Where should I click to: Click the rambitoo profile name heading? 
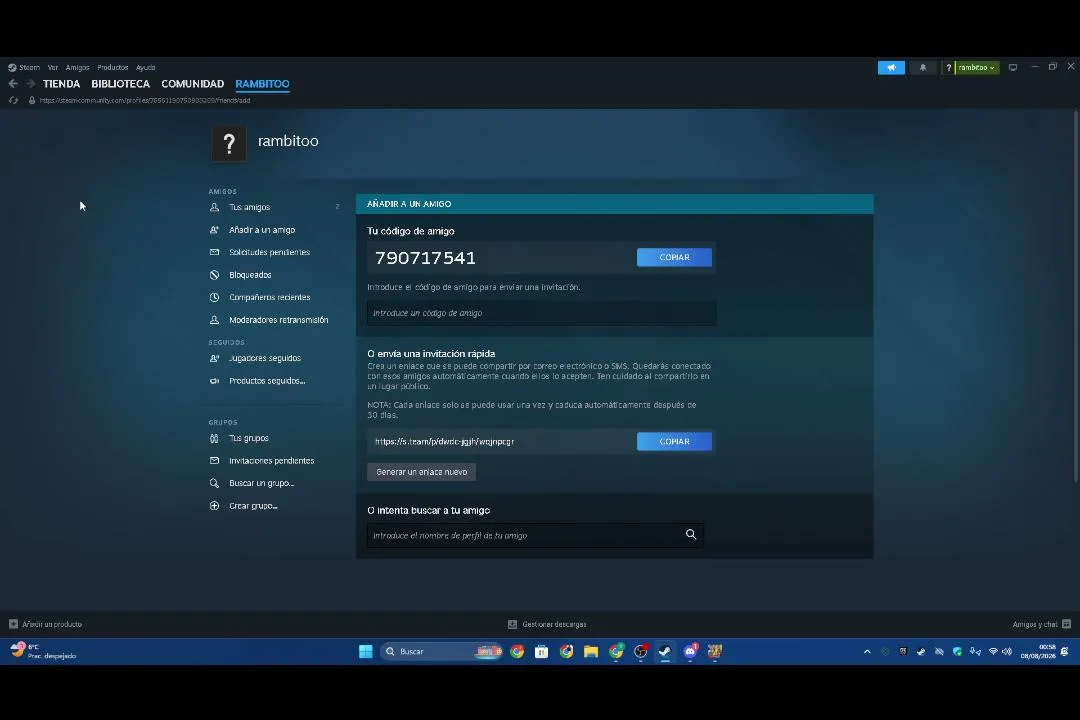(288, 141)
